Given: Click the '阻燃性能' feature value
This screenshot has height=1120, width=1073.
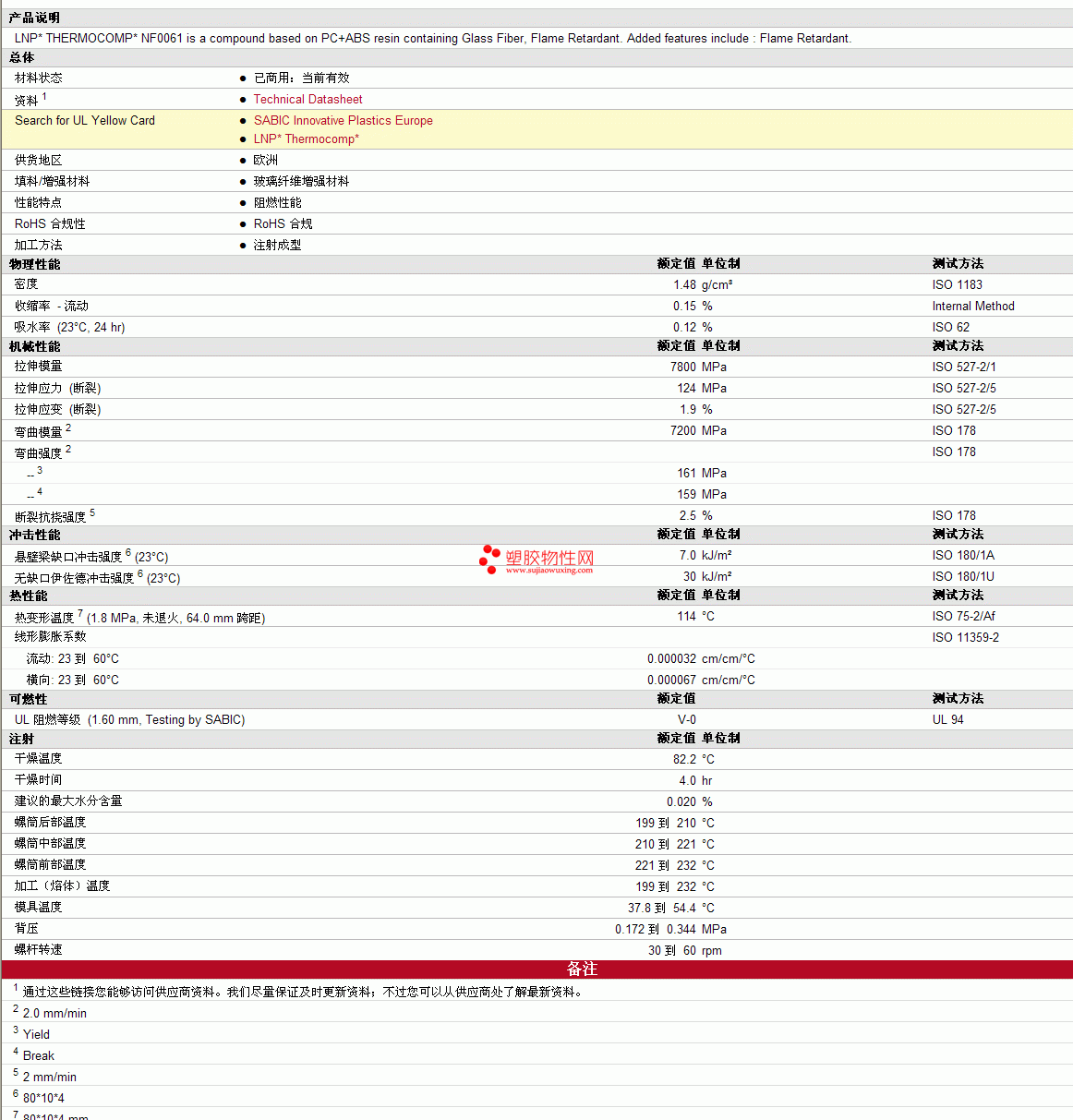Looking at the screenshot, I should point(277,203).
